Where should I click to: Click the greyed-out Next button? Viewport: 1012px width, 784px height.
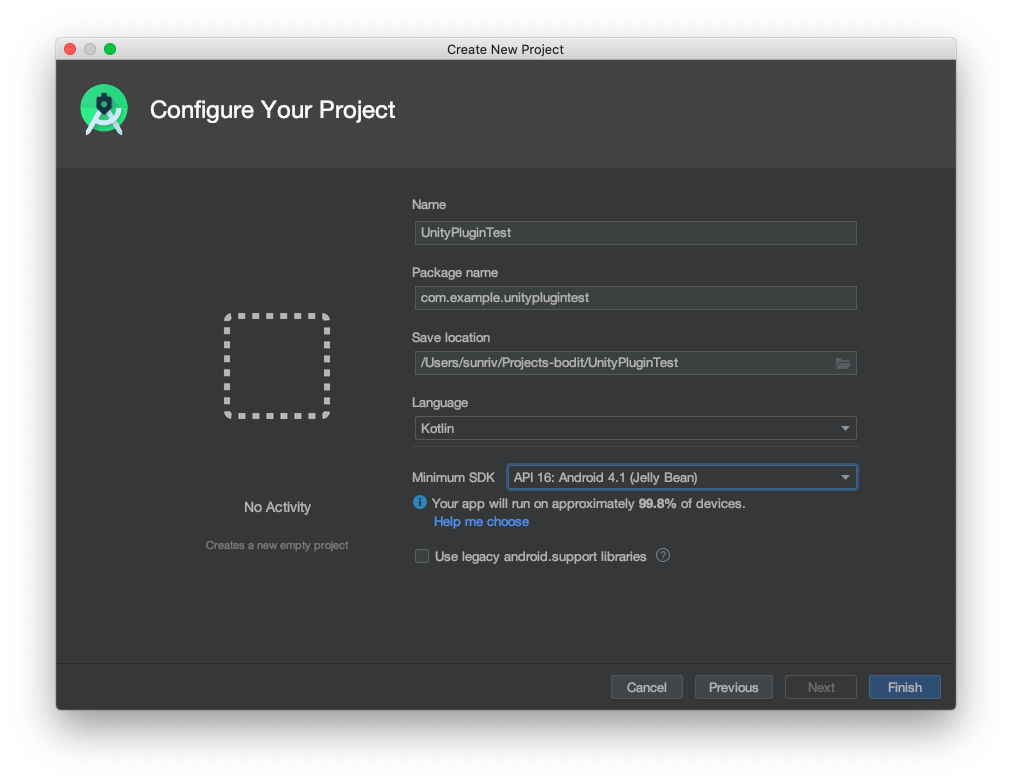[x=820, y=687]
